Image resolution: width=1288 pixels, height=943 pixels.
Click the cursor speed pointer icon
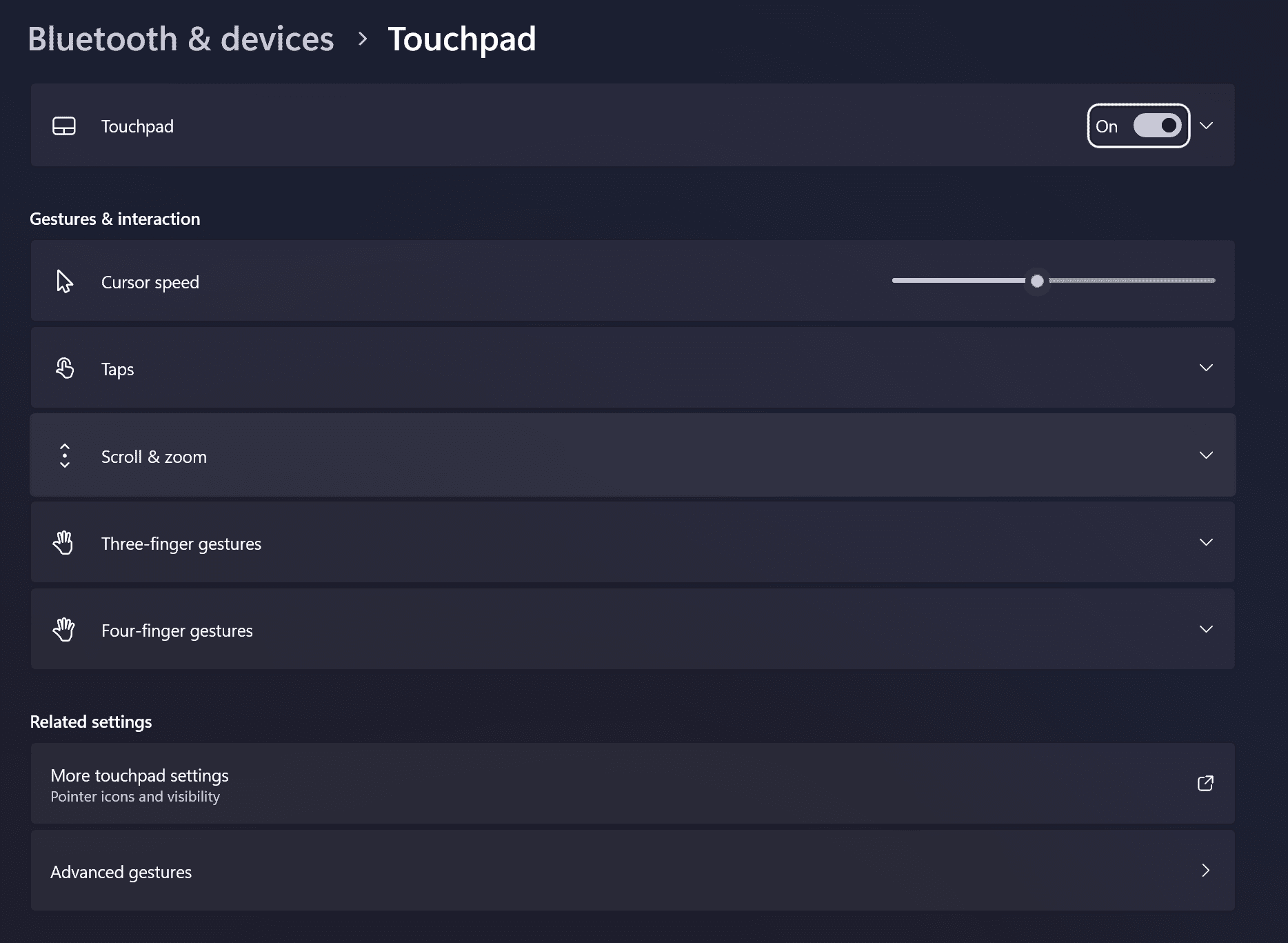click(64, 281)
